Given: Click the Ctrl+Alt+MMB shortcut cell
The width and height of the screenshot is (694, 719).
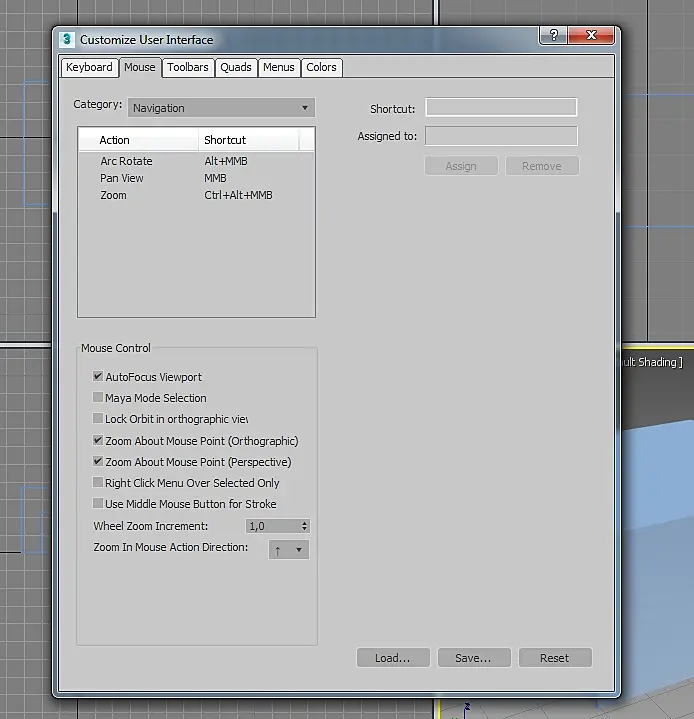Looking at the screenshot, I should click(x=238, y=195).
